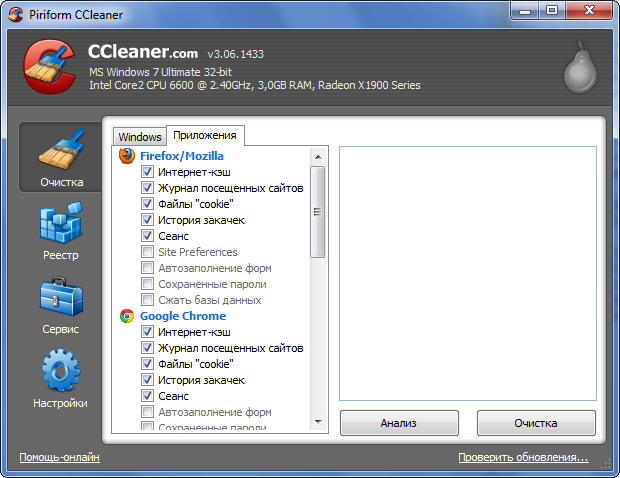Uncheck Firefox Файлы "cookie" checkbox

click(x=147, y=204)
